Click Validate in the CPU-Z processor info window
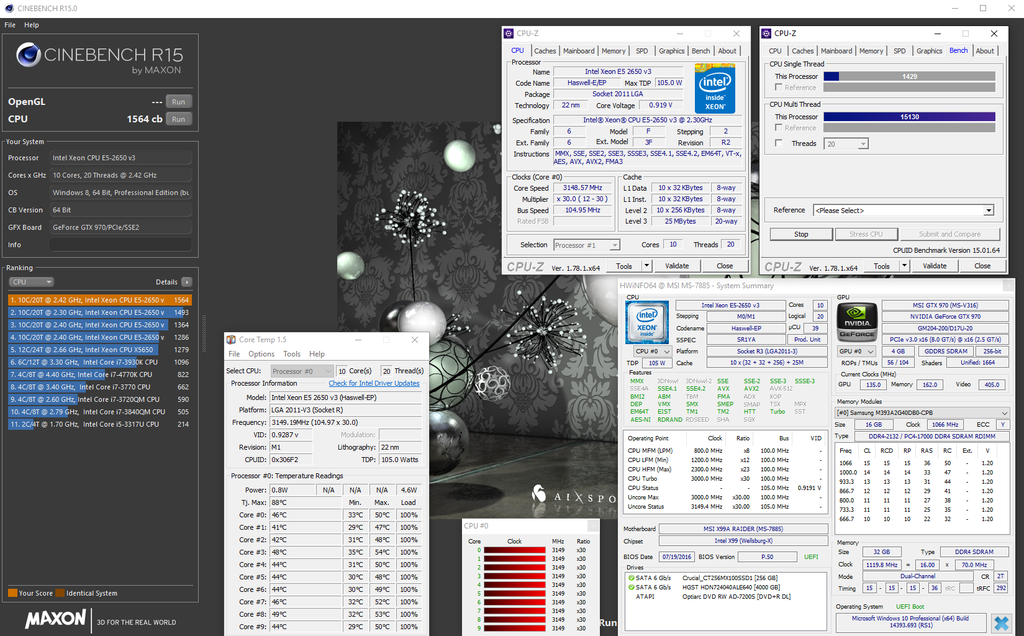The image size is (1024, 636). click(x=677, y=266)
